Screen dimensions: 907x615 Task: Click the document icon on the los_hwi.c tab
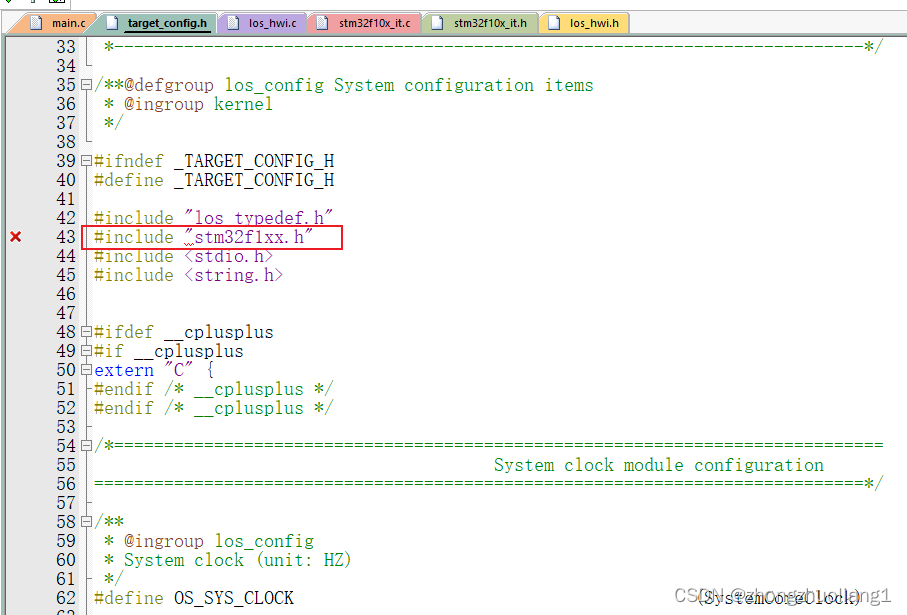(234, 21)
